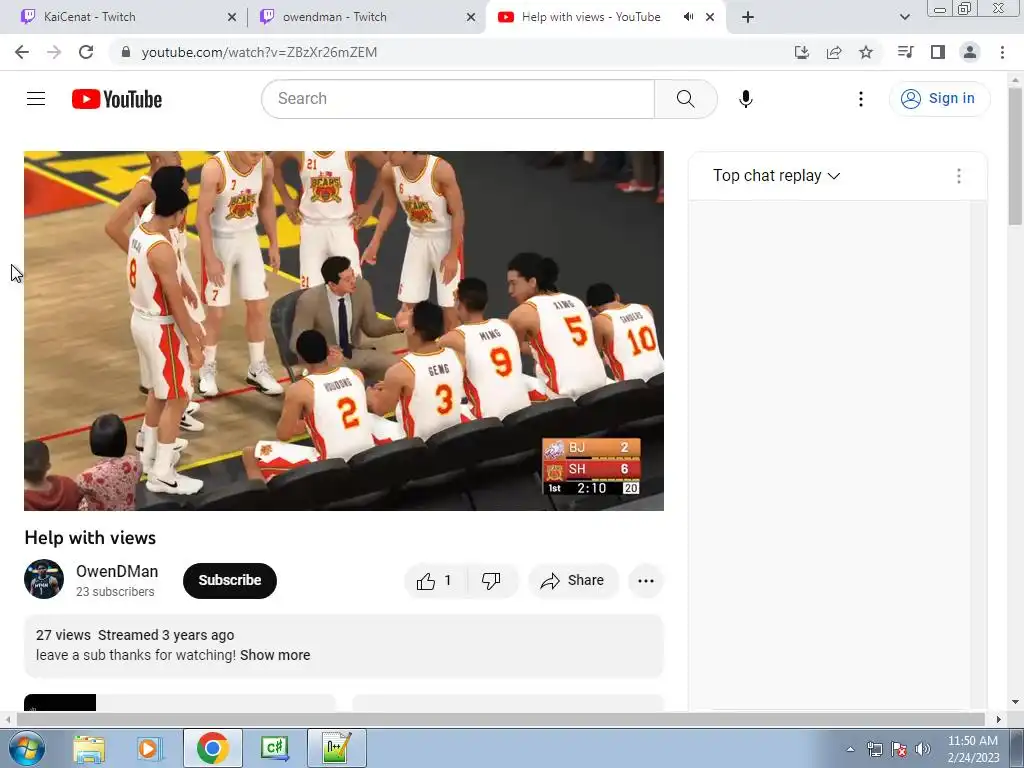Click '27 views Streamed 3 years ago' text
Image resolution: width=1024 pixels, height=768 pixels.
pos(135,635)
